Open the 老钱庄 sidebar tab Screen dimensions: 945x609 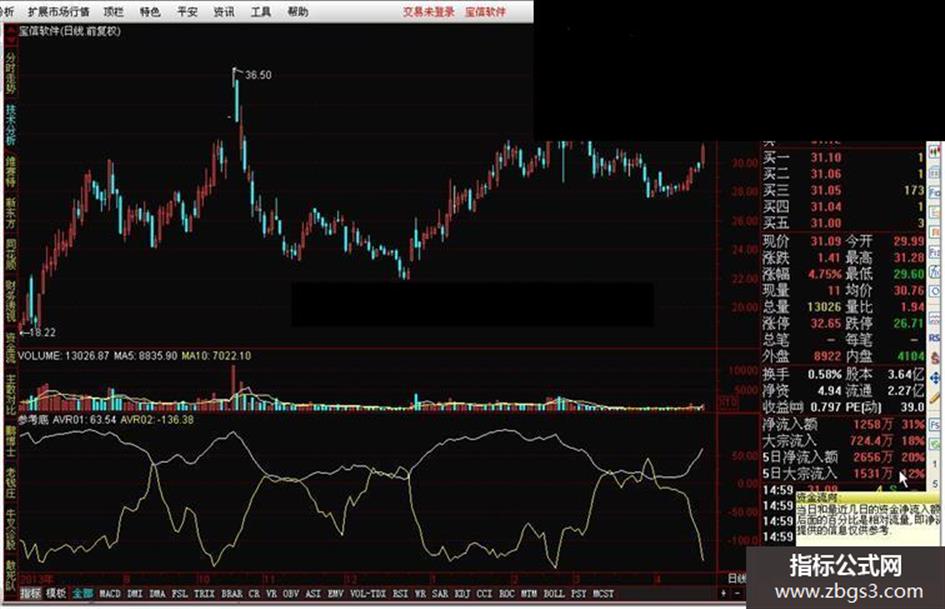pos(11,483)
